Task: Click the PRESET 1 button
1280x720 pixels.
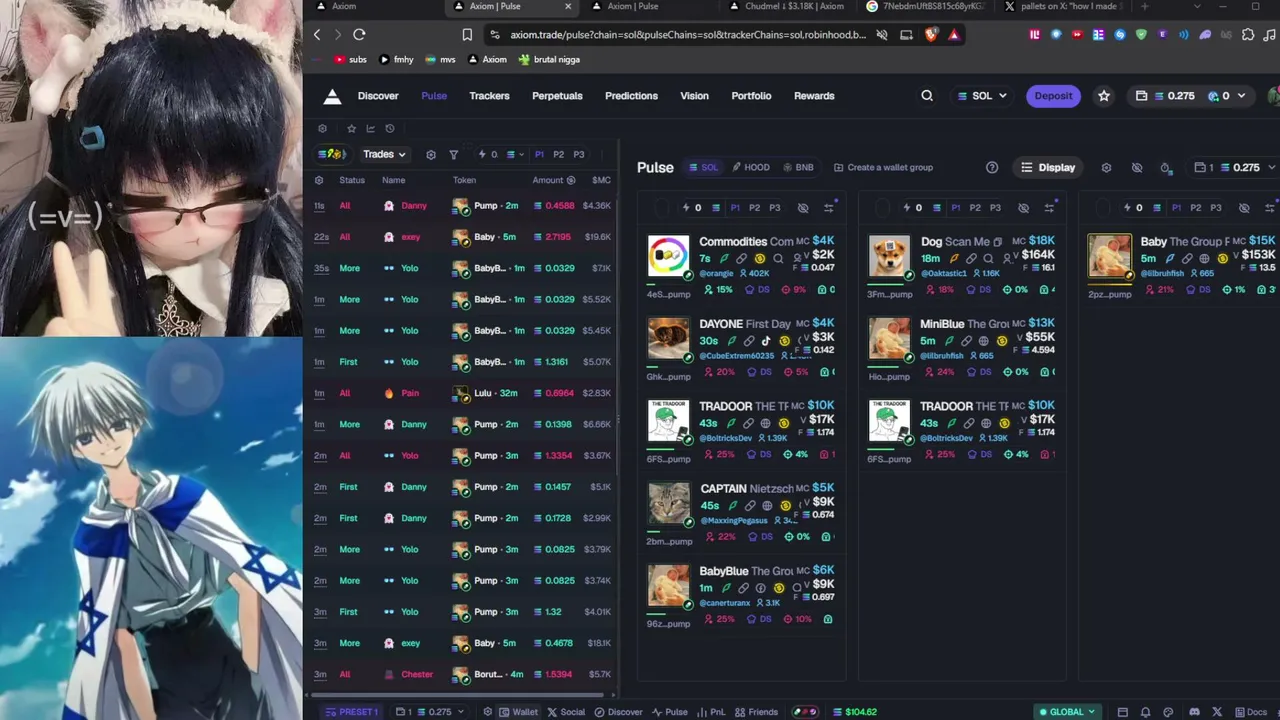Action: tap(352, 712)
